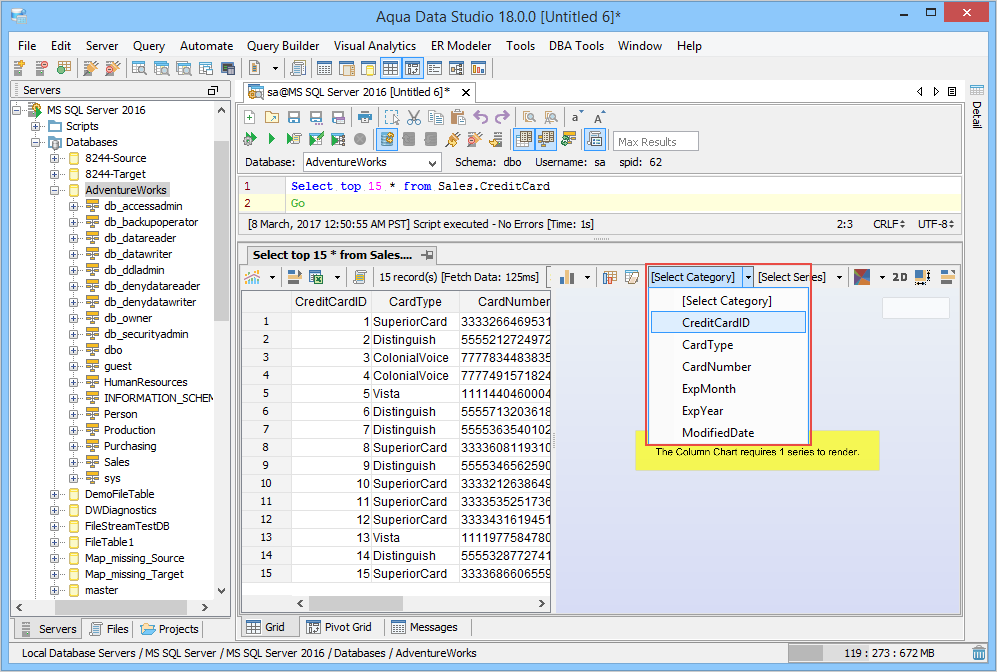This screenshot has width=997, height=672.
Task: Click the New file icon in editor toolbar
Action: [250, 118]
